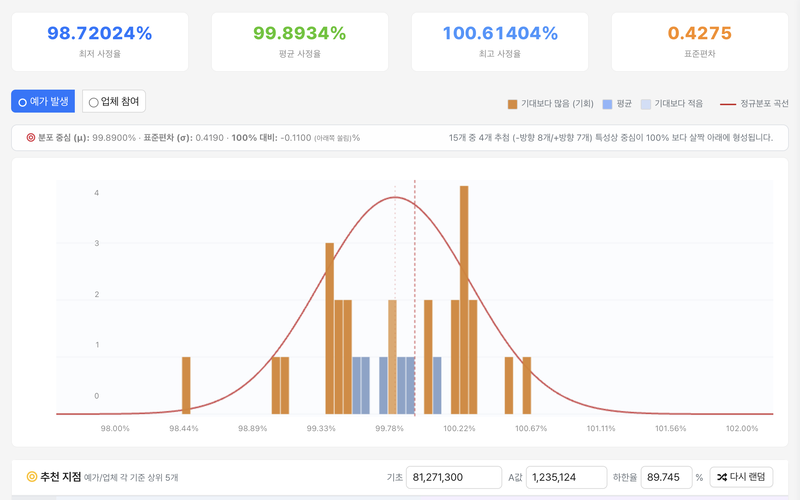Click the red dashed 100% vertical line
The image size is (800, 500).
coord(415,297)
